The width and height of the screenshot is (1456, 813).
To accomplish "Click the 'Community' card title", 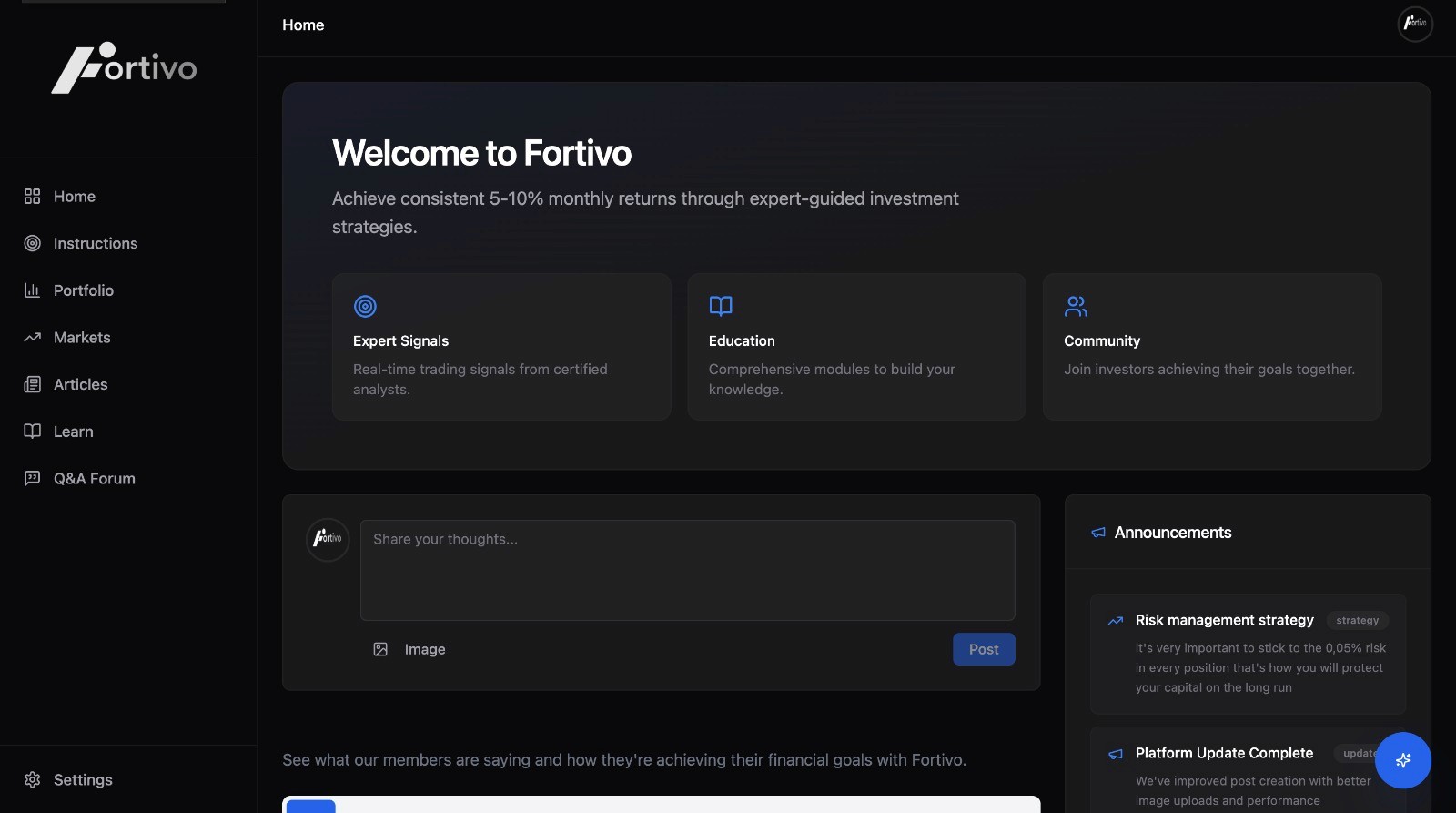I will point(1102,340).
